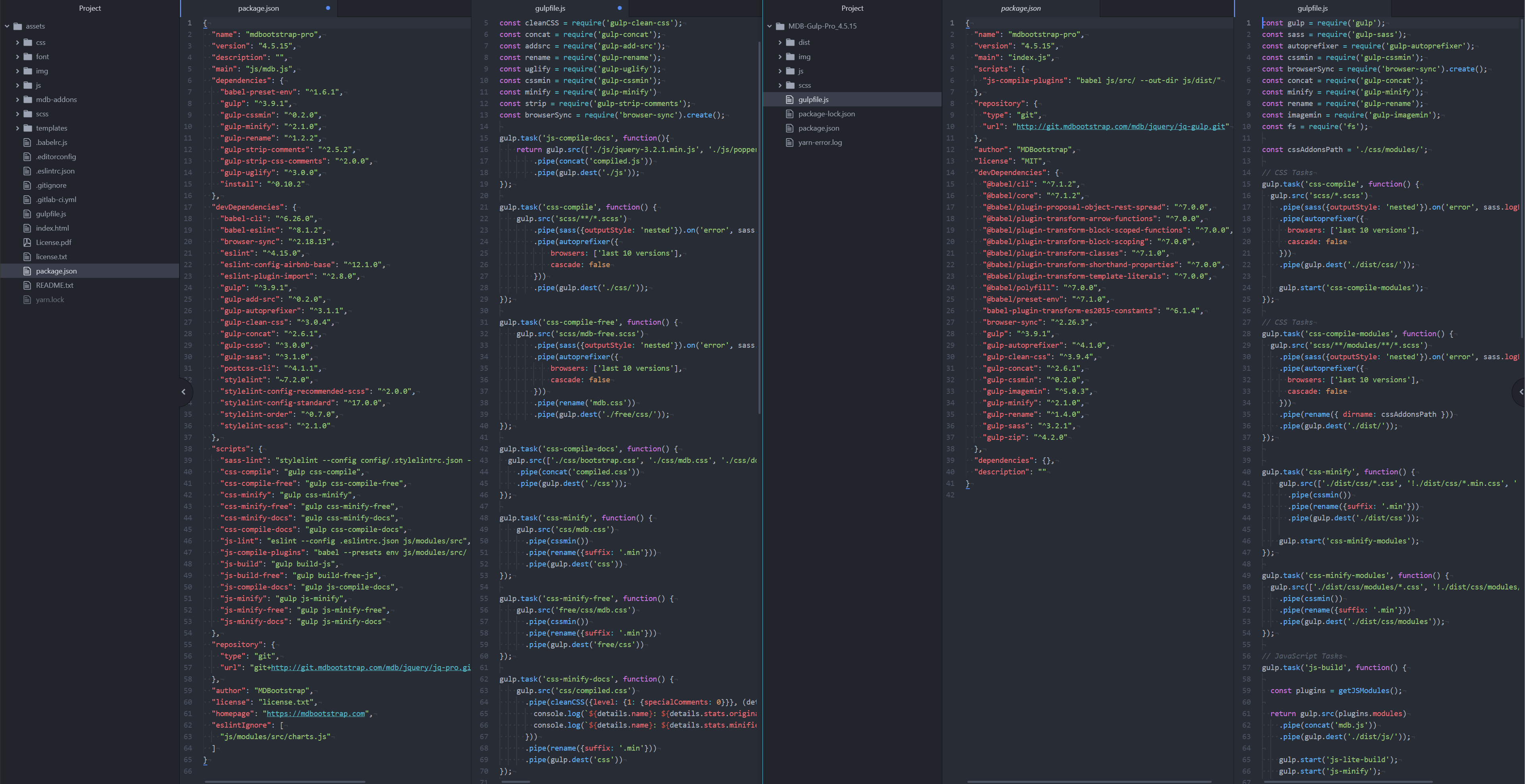Click the .babelrc.js file icon
The height and width of the screenshot is (784, 1525).
pos(27,142)
